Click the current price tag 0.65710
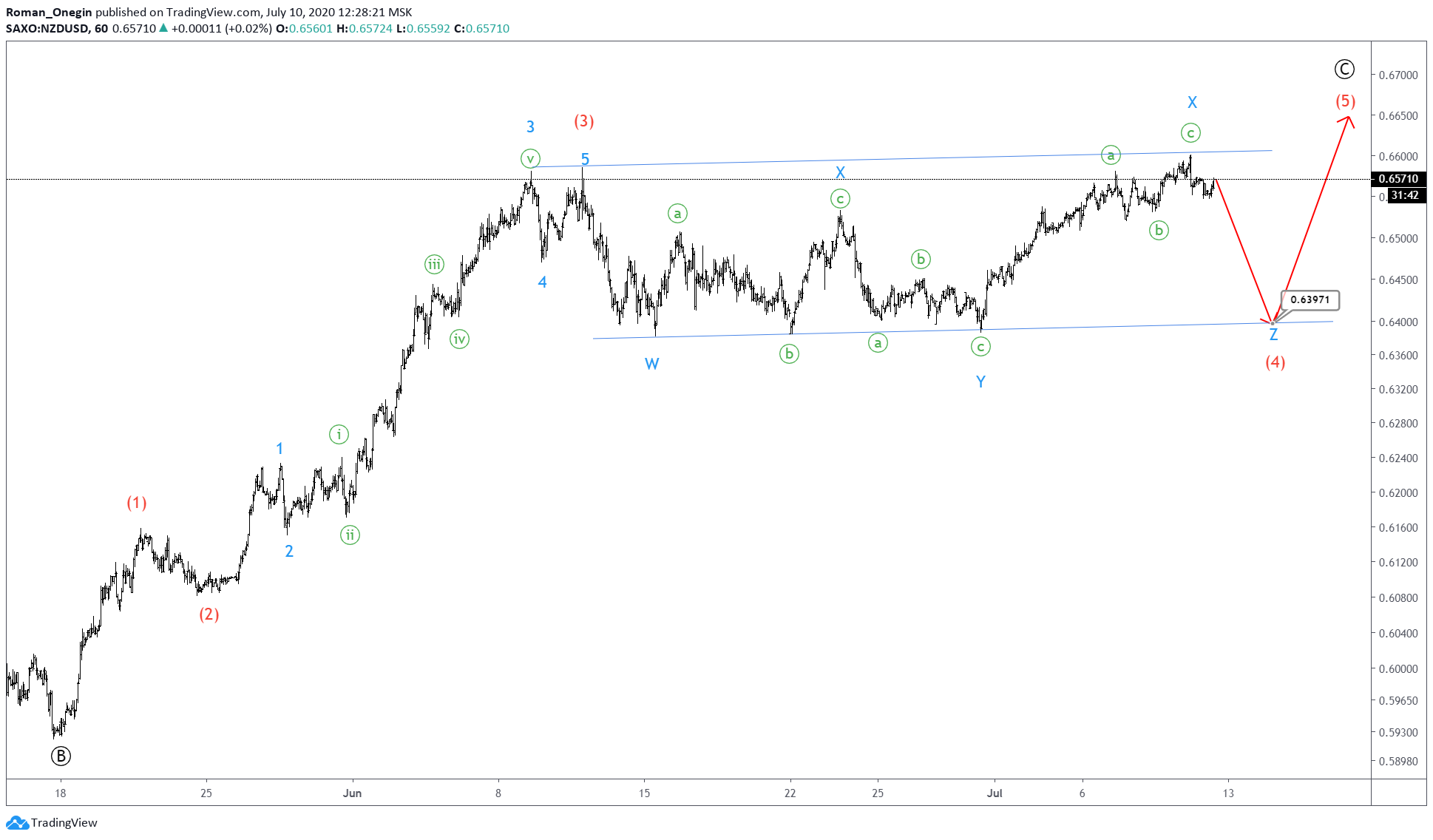1433x840 pixels. pos(1398,178)
